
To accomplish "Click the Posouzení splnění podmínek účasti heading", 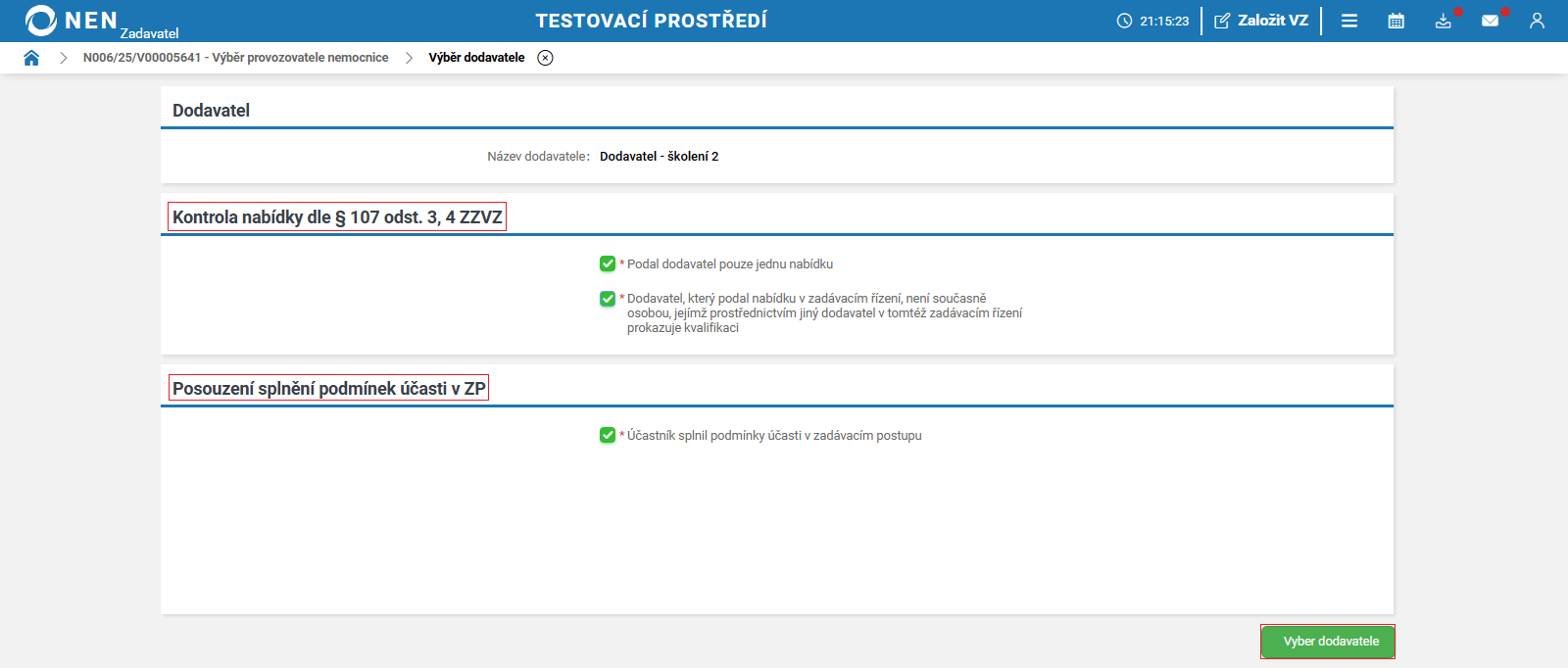I will coord(328,389).
